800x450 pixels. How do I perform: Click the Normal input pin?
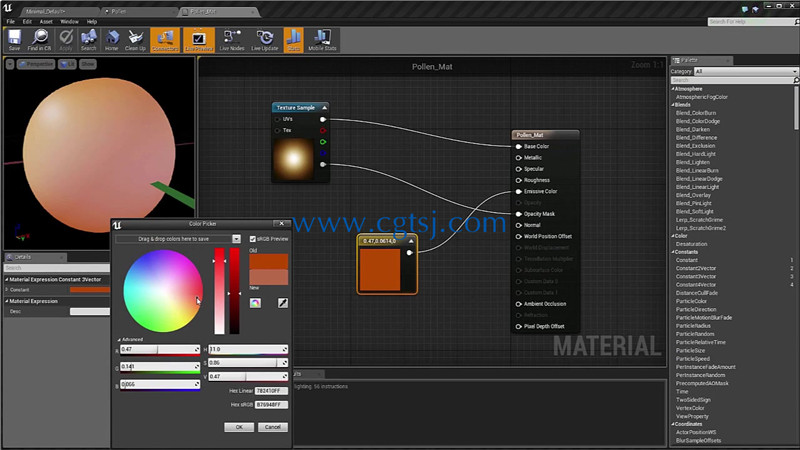(518, 225)
